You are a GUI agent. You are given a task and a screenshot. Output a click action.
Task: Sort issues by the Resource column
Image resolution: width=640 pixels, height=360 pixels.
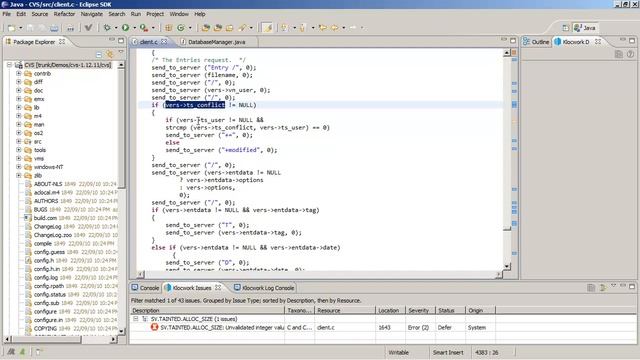[x=345, y=311]
